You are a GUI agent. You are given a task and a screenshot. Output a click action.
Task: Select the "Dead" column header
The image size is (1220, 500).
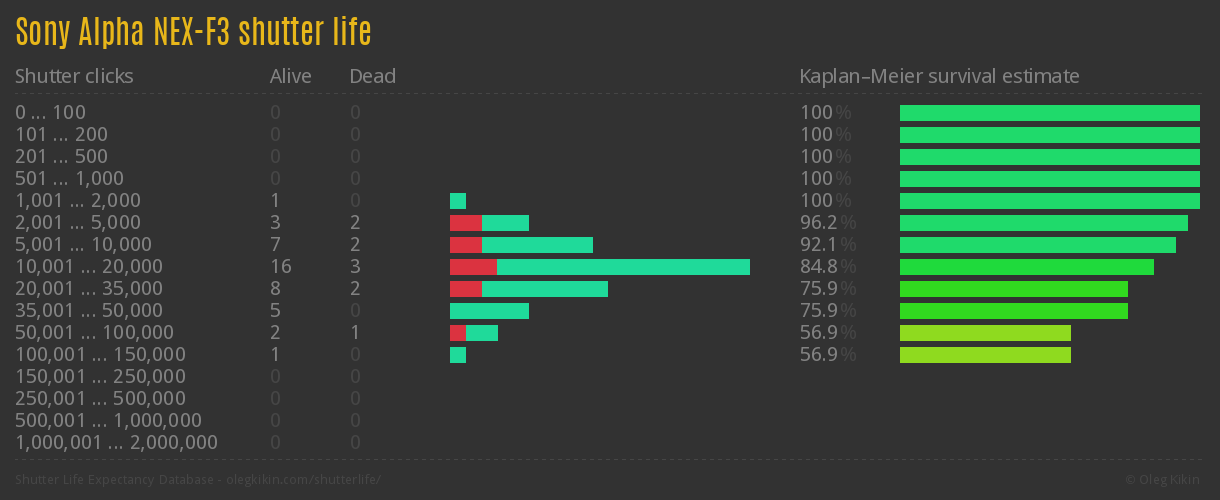(x=372, y=76)
